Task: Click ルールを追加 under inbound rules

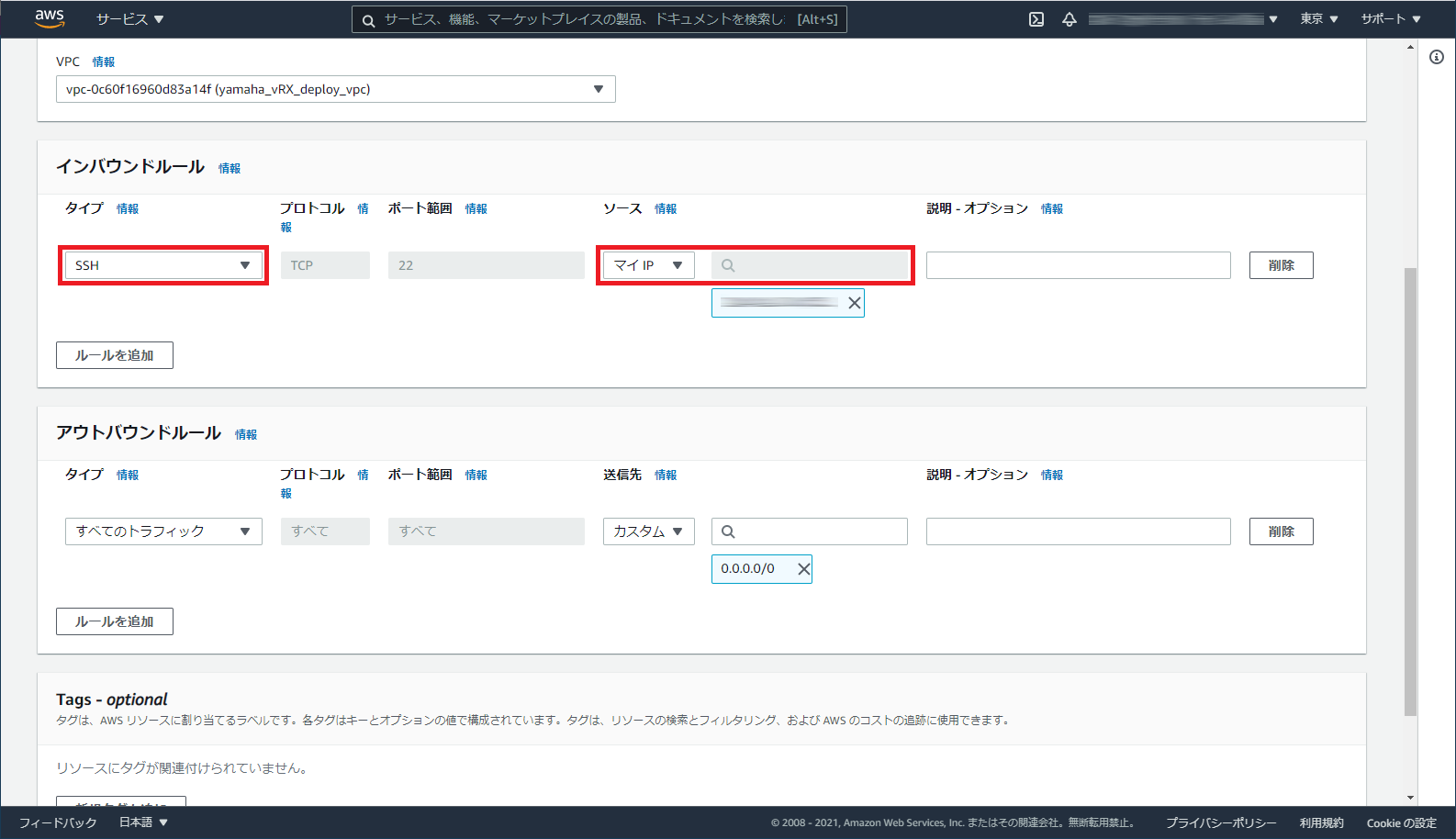Action: pos(115,355)
